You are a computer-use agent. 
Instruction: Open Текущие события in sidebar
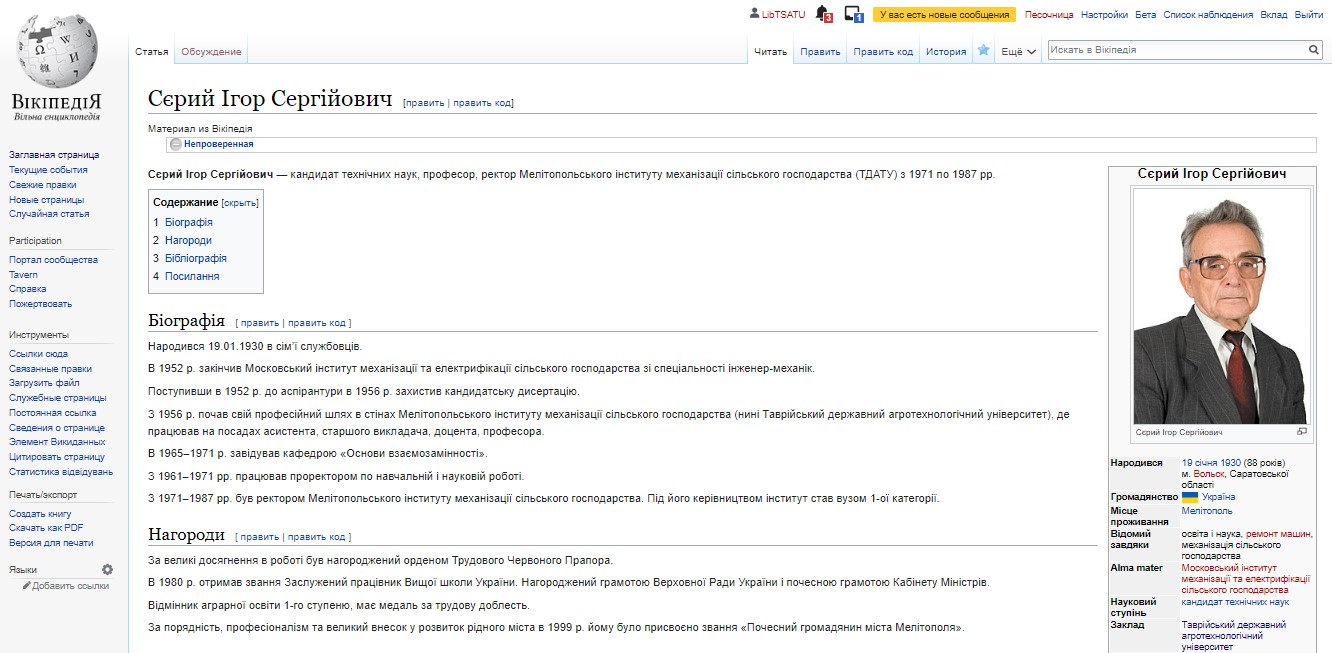(x=48, y=170)
